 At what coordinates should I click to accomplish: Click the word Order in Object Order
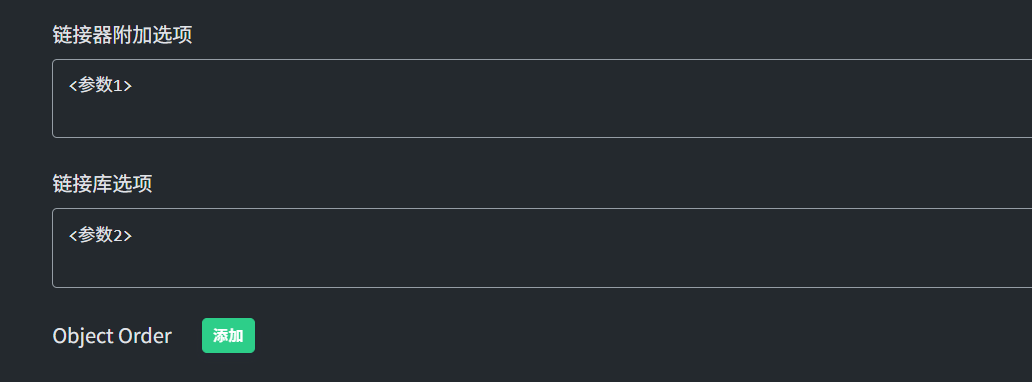(145, 336)
